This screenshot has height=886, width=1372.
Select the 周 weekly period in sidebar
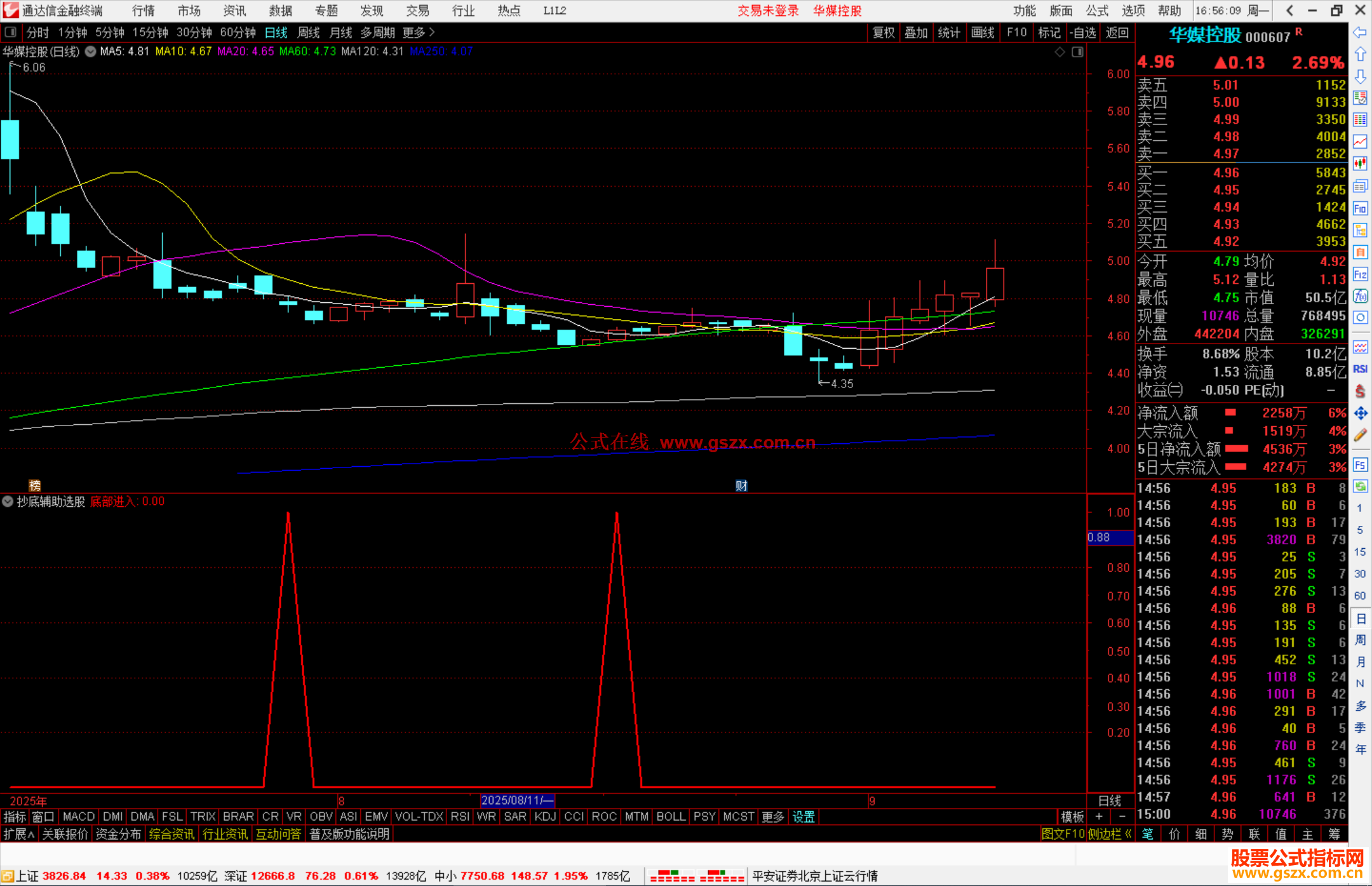1360,640
